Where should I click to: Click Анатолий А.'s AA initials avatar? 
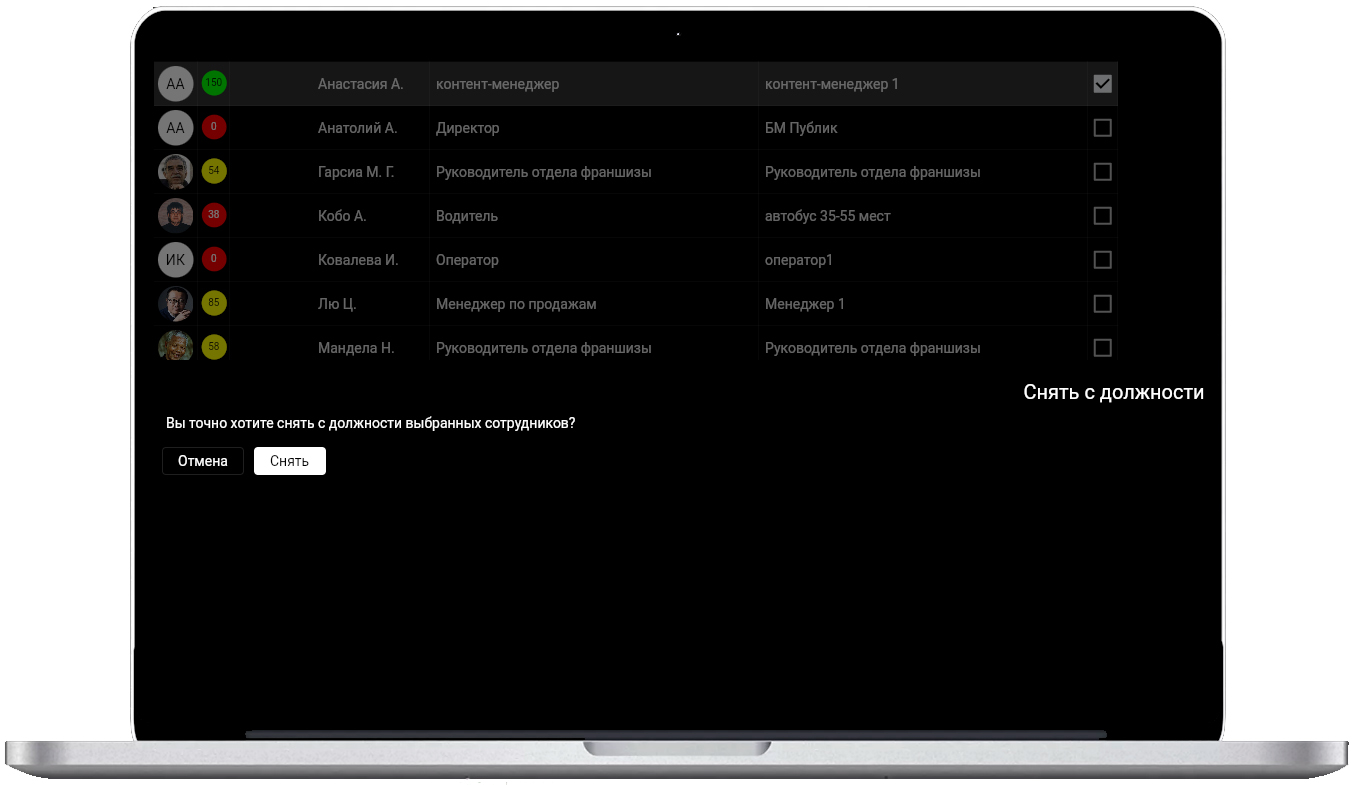coord(175,128)
